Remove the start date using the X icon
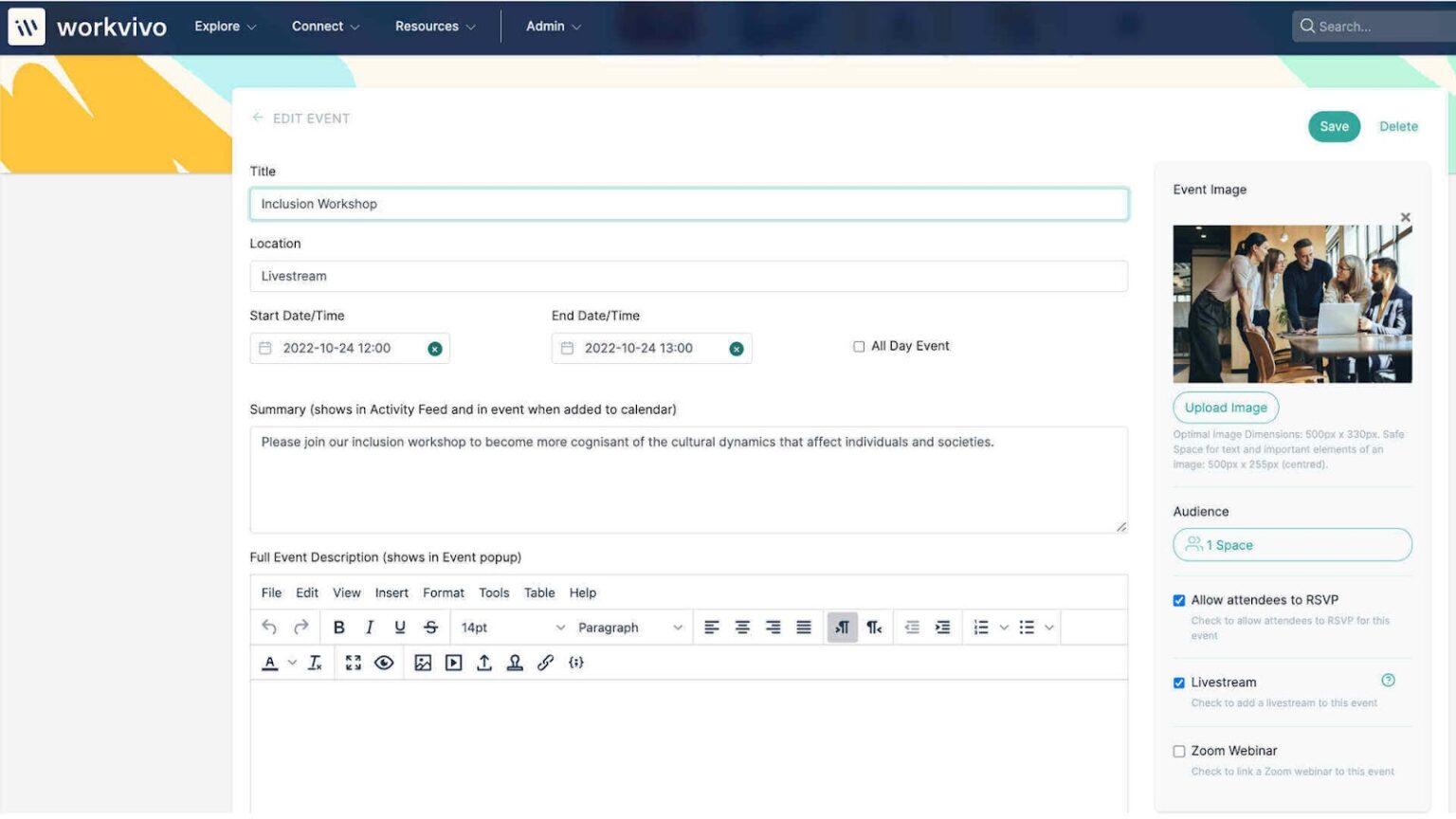The image size is (1456, 819). click(x=434, y=348)
